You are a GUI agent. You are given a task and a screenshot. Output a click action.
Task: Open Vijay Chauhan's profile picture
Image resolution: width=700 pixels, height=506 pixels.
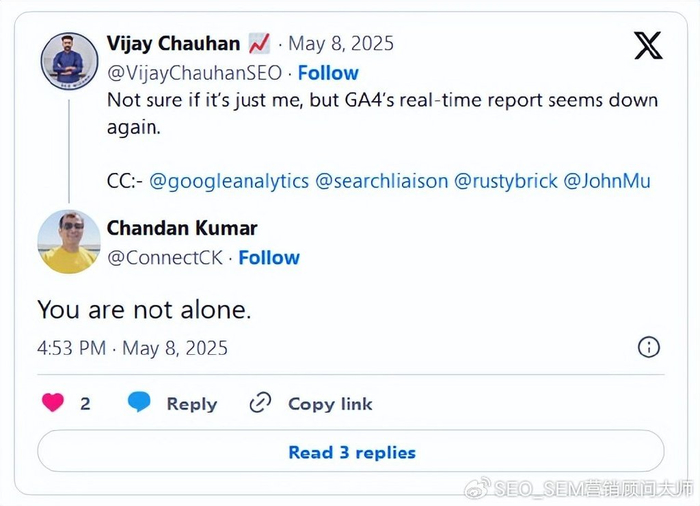tap(69, 61)
